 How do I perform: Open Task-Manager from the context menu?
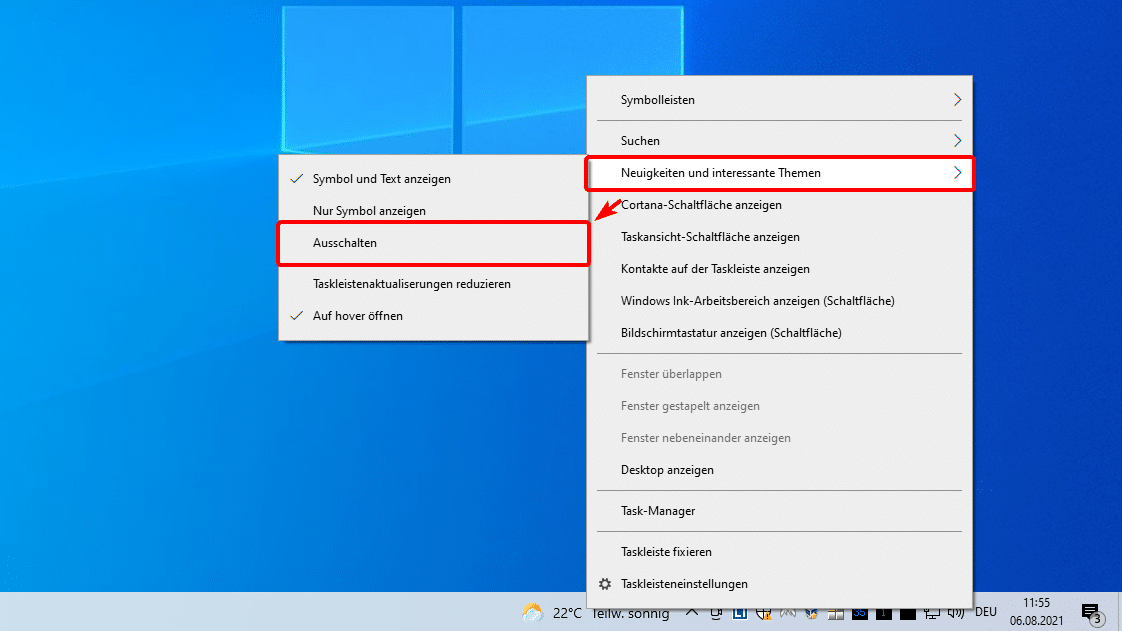pos(657,511)
